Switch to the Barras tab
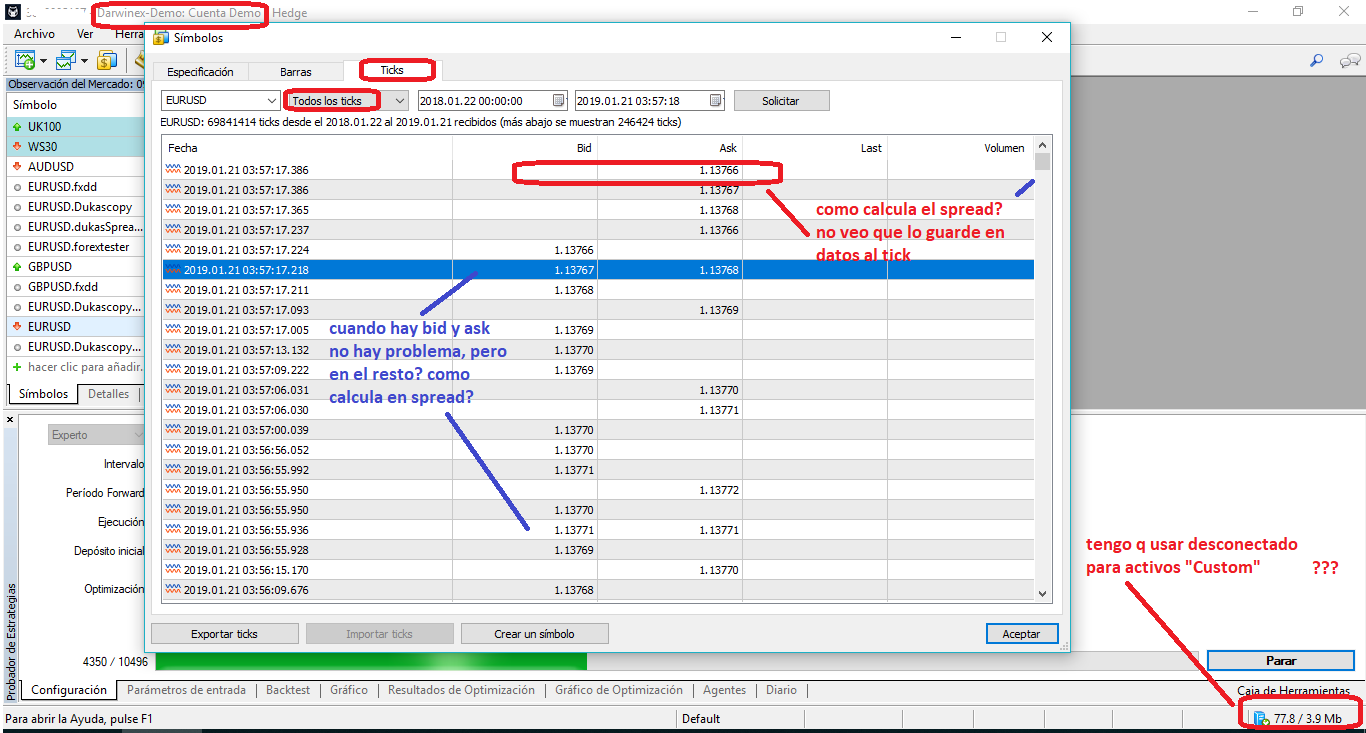The image size is (1366, 733). click(x=296, y=72)
